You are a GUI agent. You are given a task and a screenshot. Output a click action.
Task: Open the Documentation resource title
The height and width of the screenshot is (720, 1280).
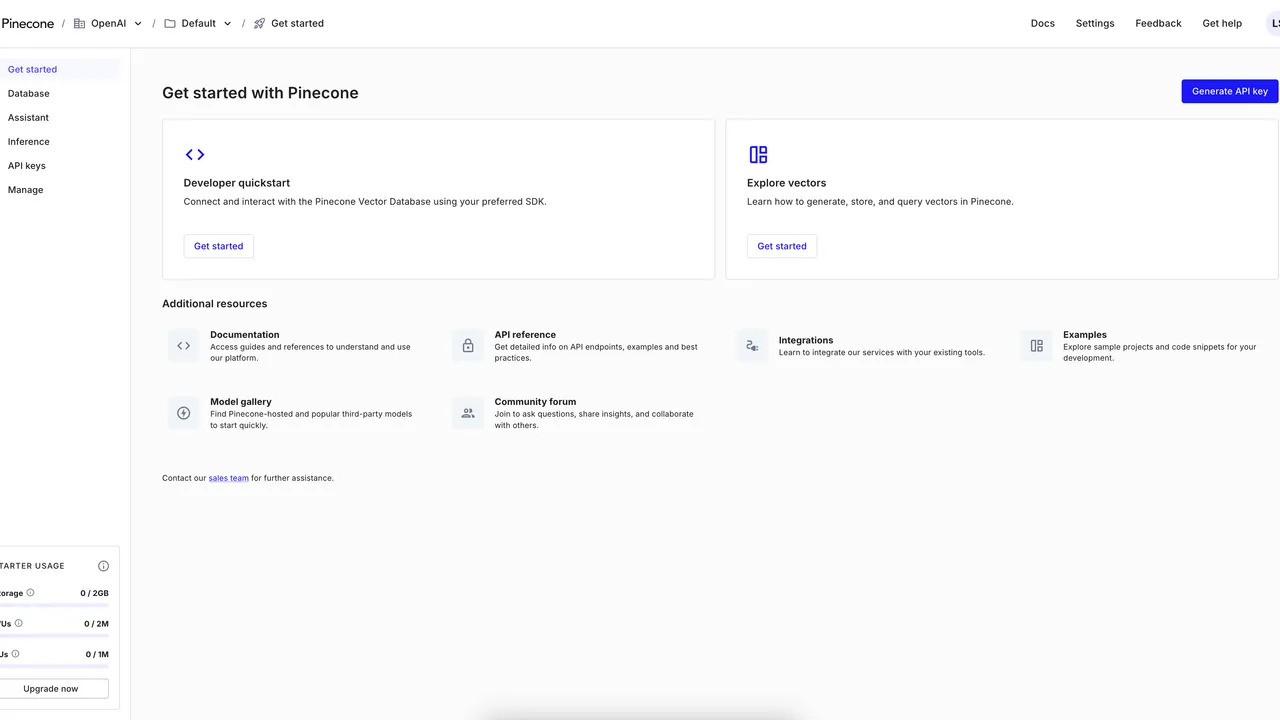point(245,335)
